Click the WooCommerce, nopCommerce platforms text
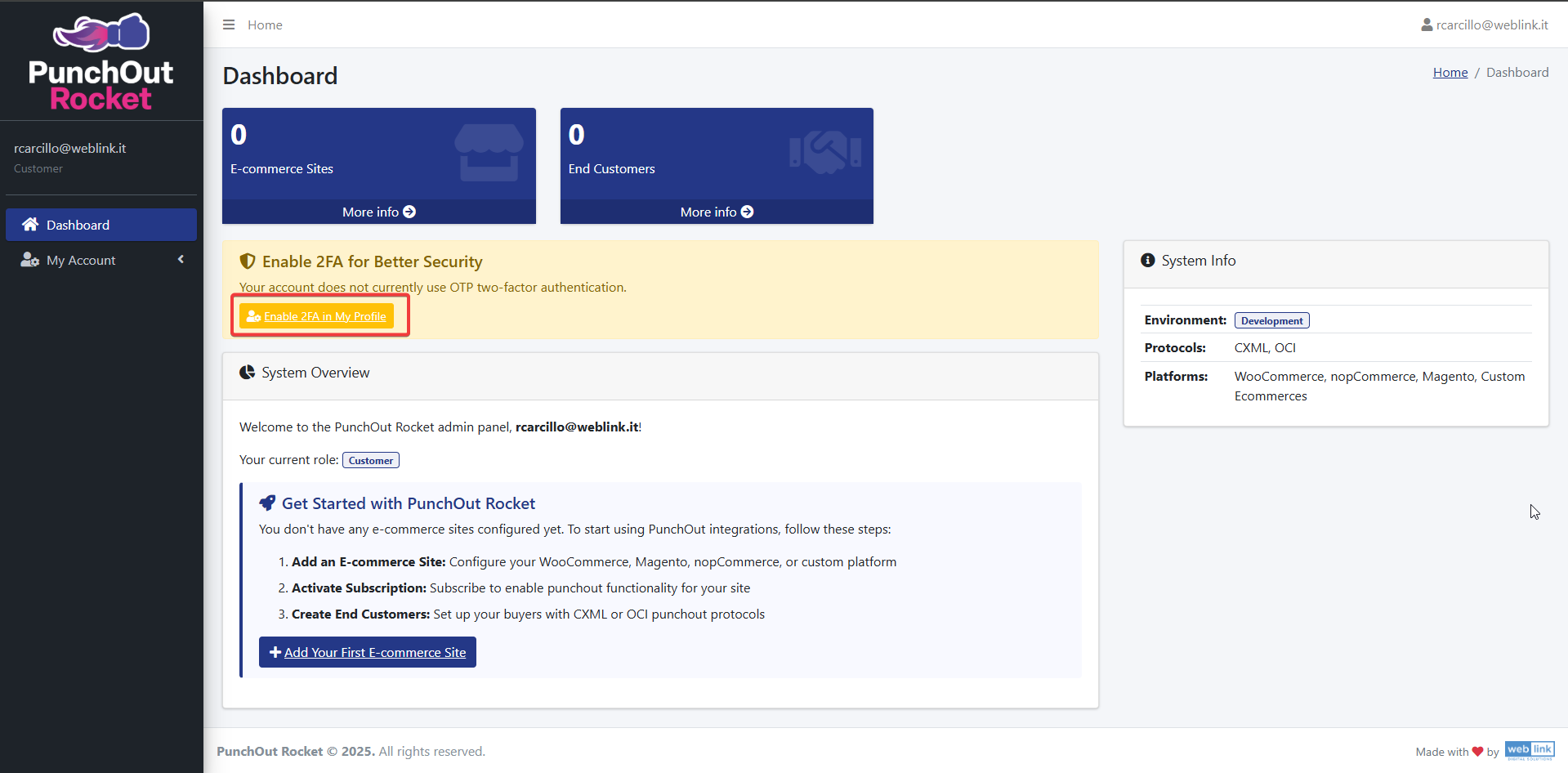This screenshot has width=1568, height=773. tap(1379, 386)
